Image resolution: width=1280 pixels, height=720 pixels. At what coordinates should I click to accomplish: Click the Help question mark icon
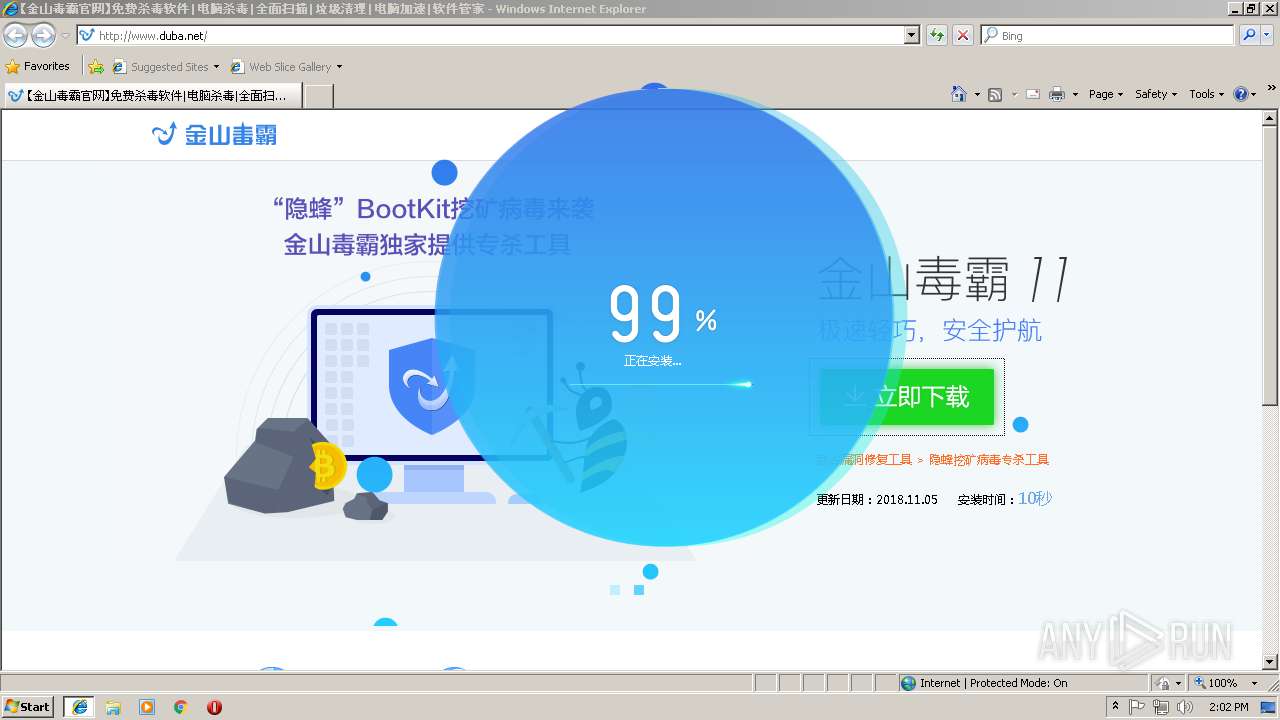tap(1240, 94)
